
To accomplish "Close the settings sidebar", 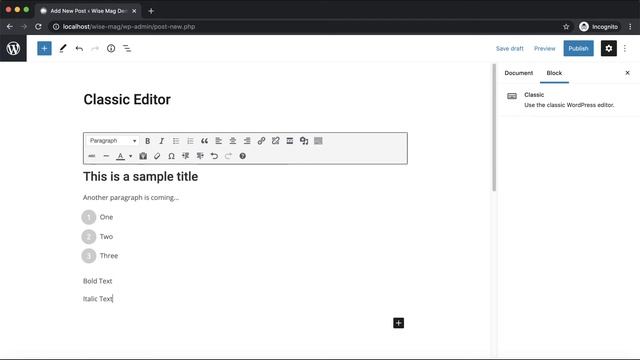I will pos(627,73).
